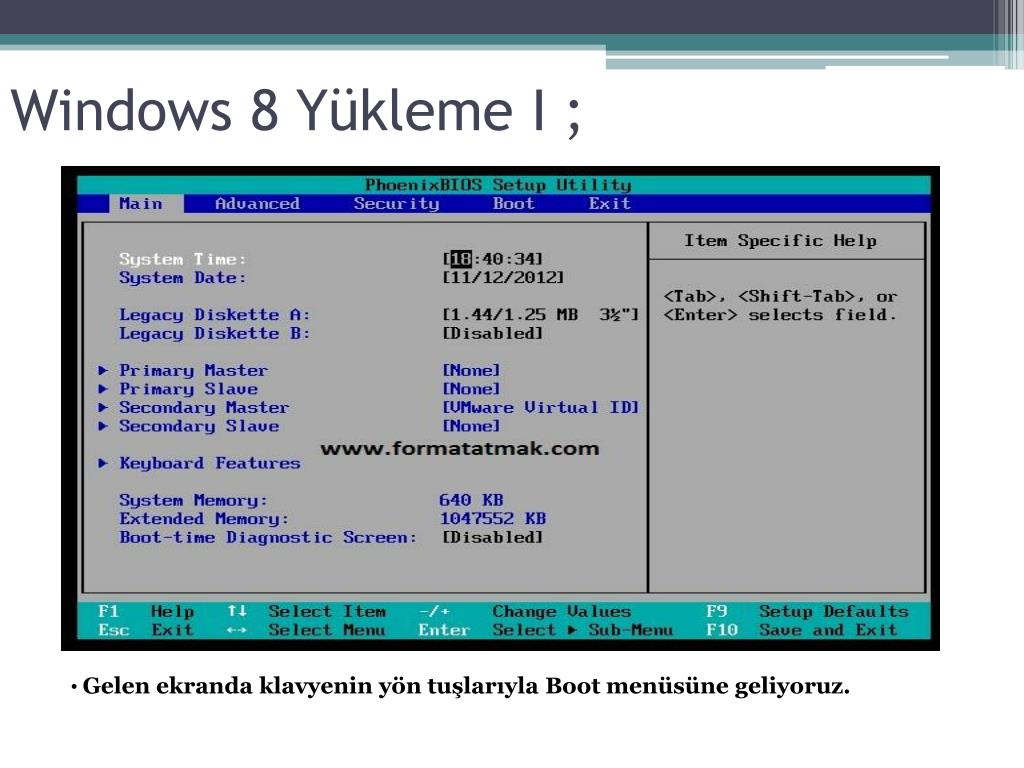Click the Primary Slave label
The image size is (1024, 768).
tap(188, 389)
